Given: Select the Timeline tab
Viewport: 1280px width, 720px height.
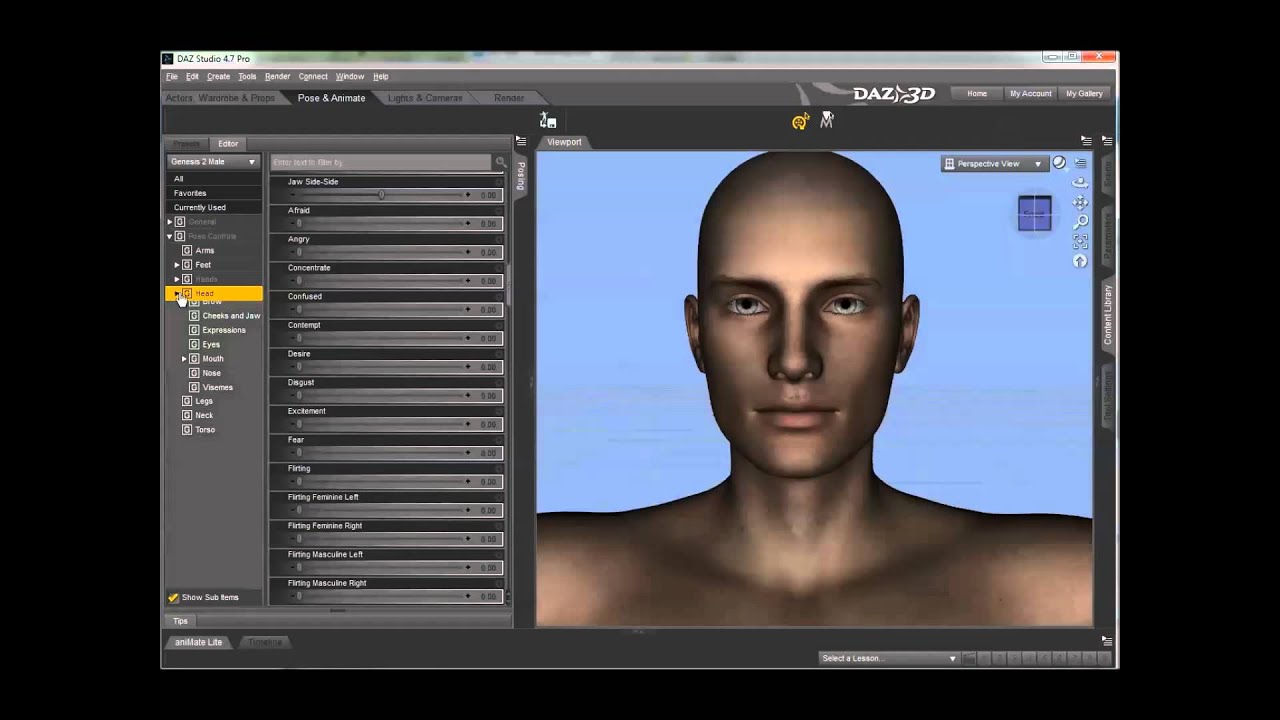Looking at the screenshot, I should [265, 642].
